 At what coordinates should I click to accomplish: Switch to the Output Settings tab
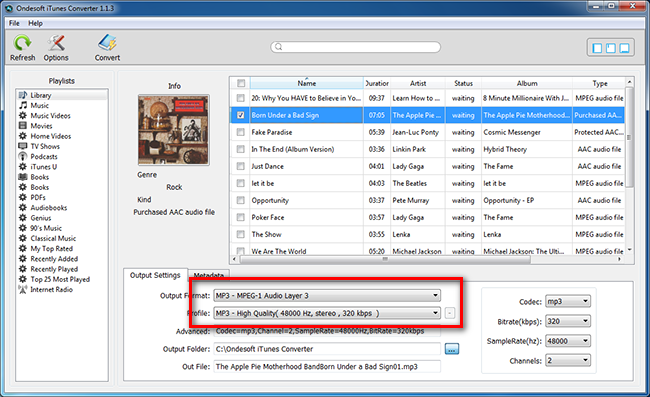tap(155, 275)
